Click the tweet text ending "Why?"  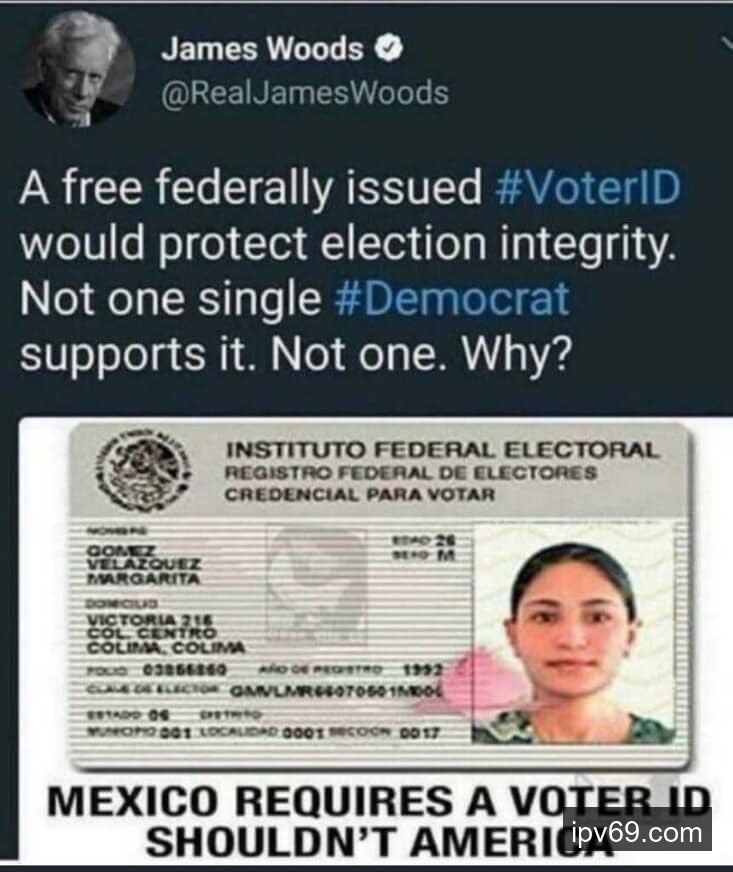point(349,271)
